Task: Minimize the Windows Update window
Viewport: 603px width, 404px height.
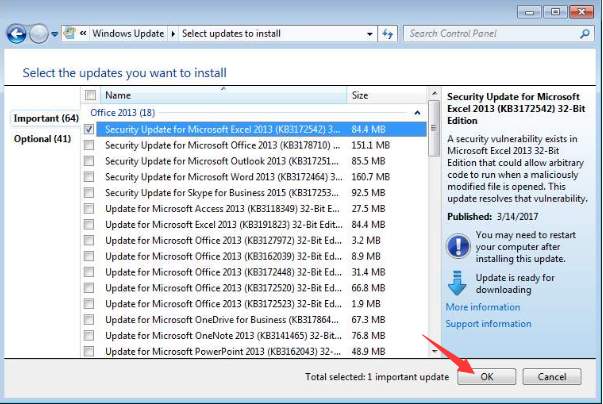Action: [529, 12]
